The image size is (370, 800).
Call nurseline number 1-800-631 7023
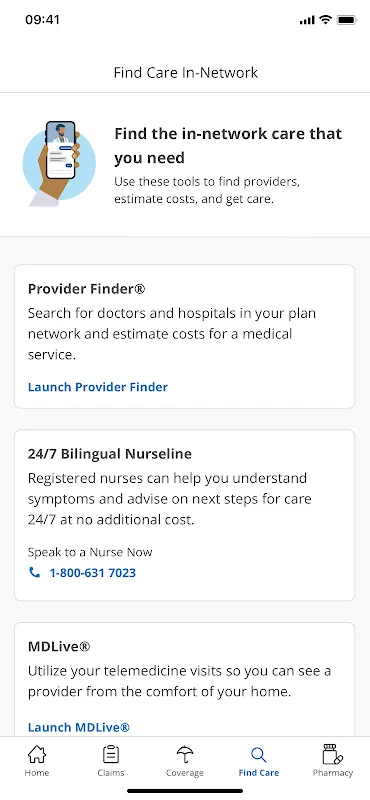(x=92, y=572)
